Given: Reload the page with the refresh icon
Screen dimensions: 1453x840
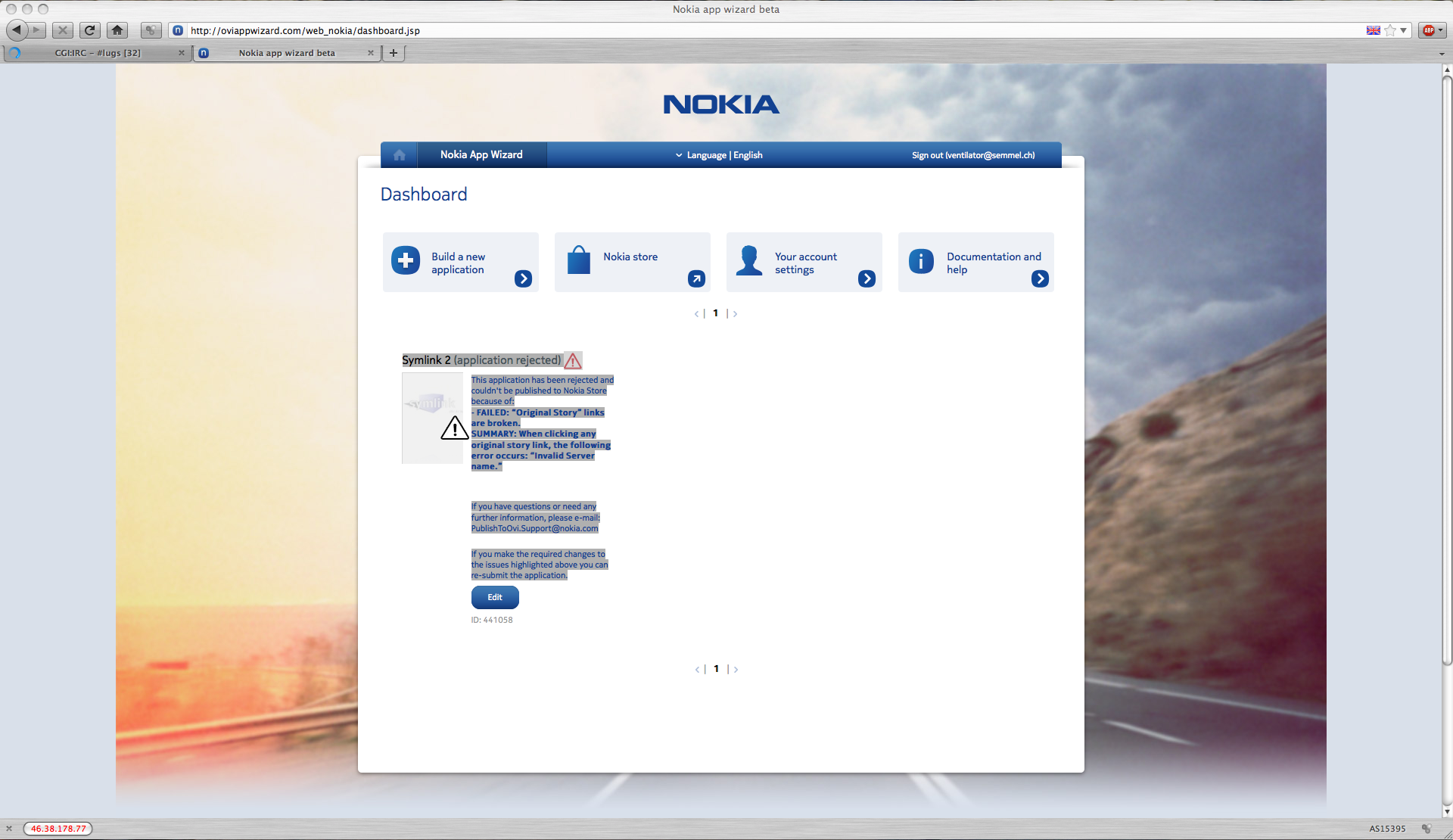Looking at the screenshot, I should 89,30.
